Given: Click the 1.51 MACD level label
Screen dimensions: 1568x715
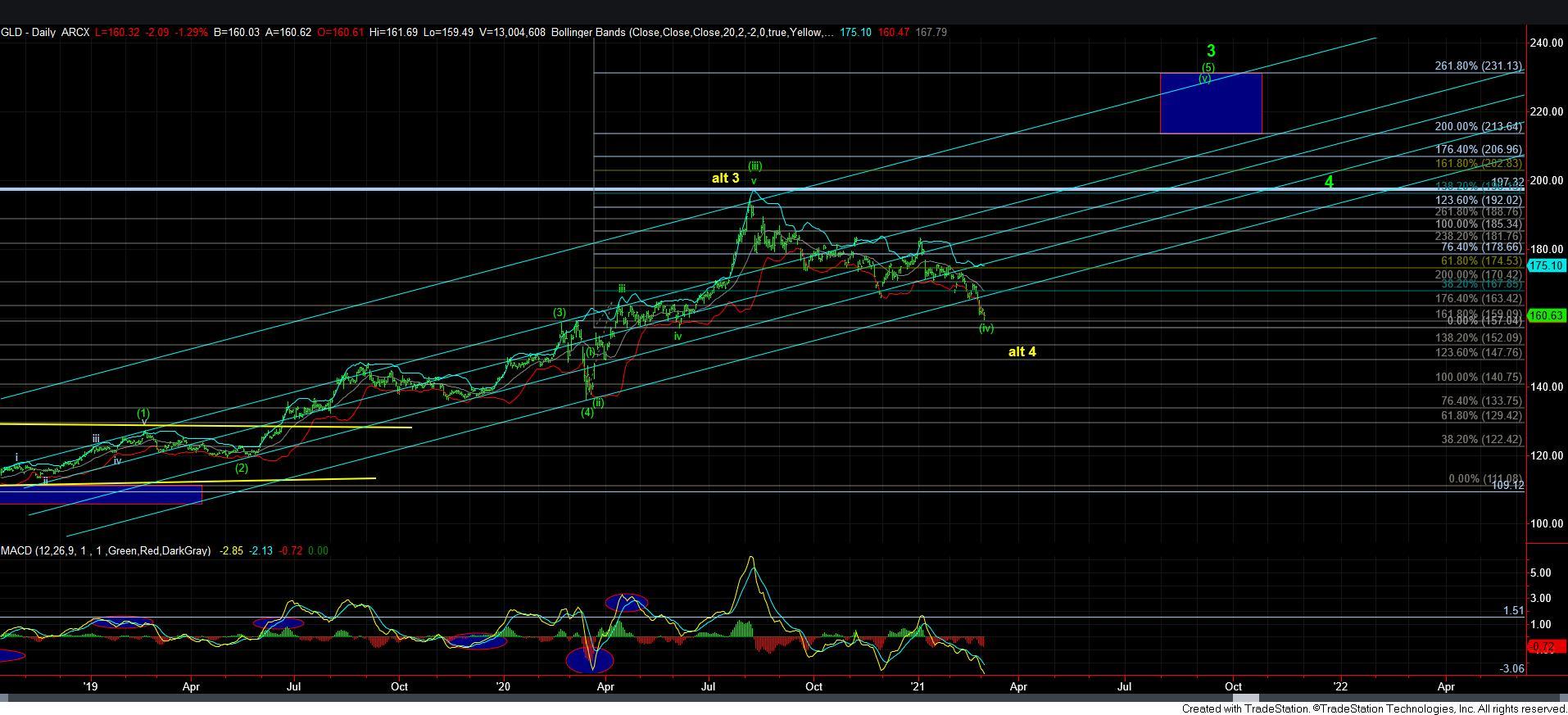Looking at the screenshot, I should coord(1513,611).
